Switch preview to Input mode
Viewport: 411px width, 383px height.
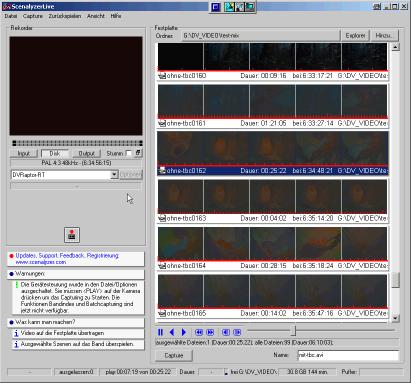tap(24, 153)
